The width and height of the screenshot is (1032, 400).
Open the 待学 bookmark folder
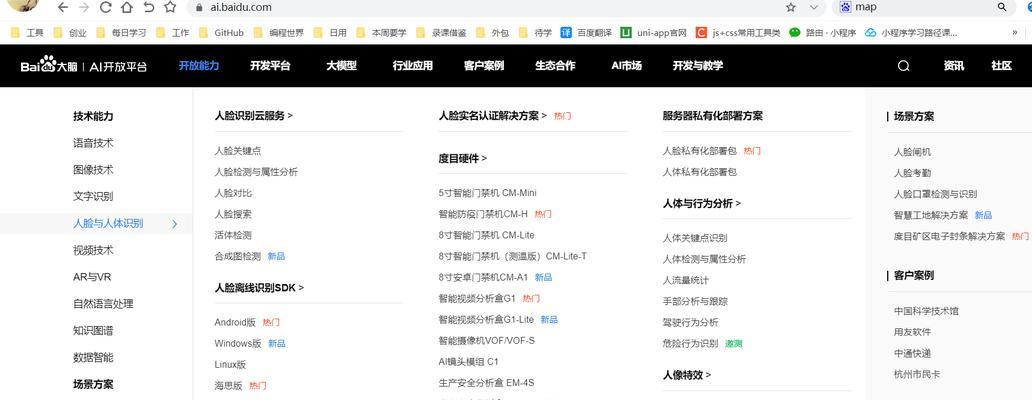click(x=535, y=32)
